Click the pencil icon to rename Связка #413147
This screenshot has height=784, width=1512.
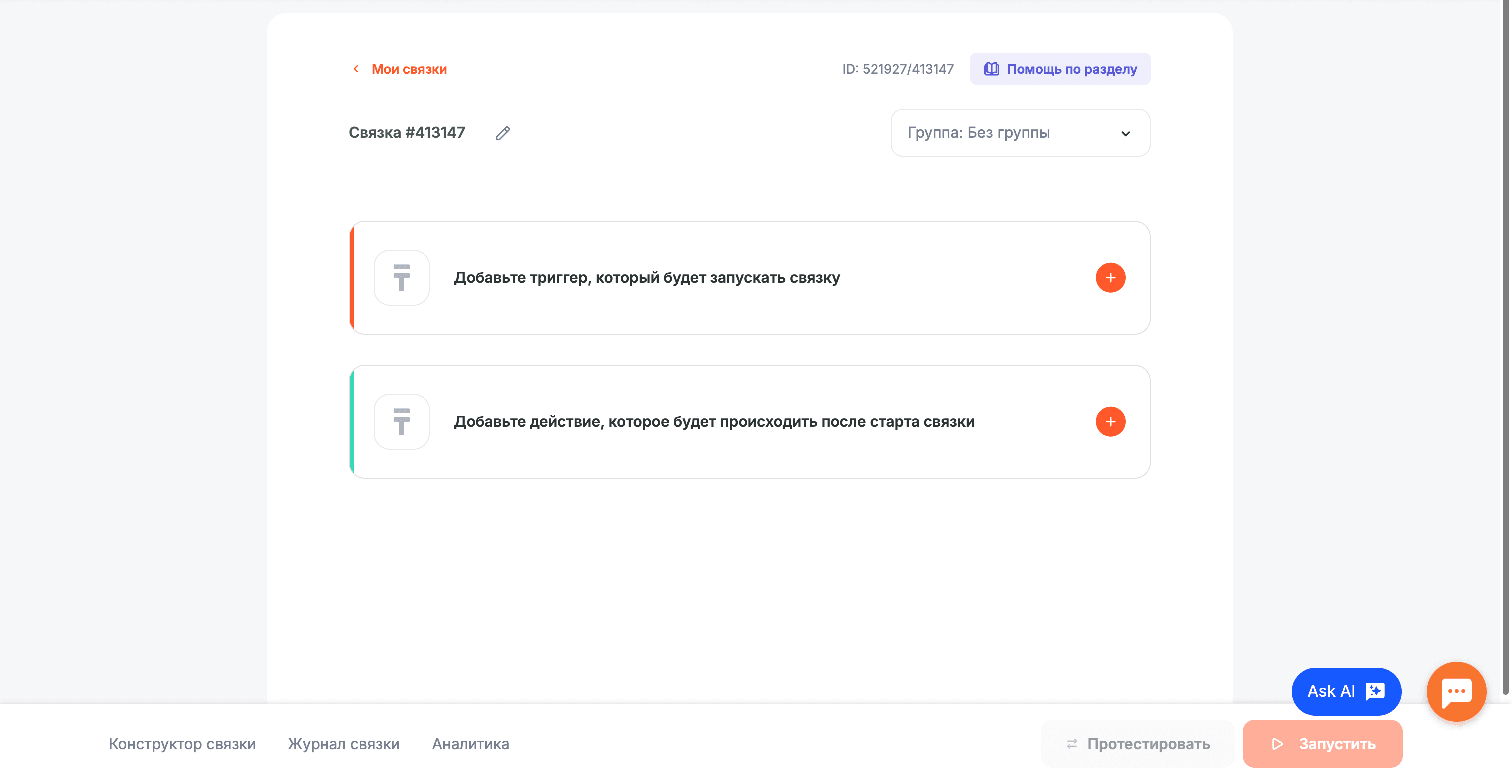coord(502,133)
